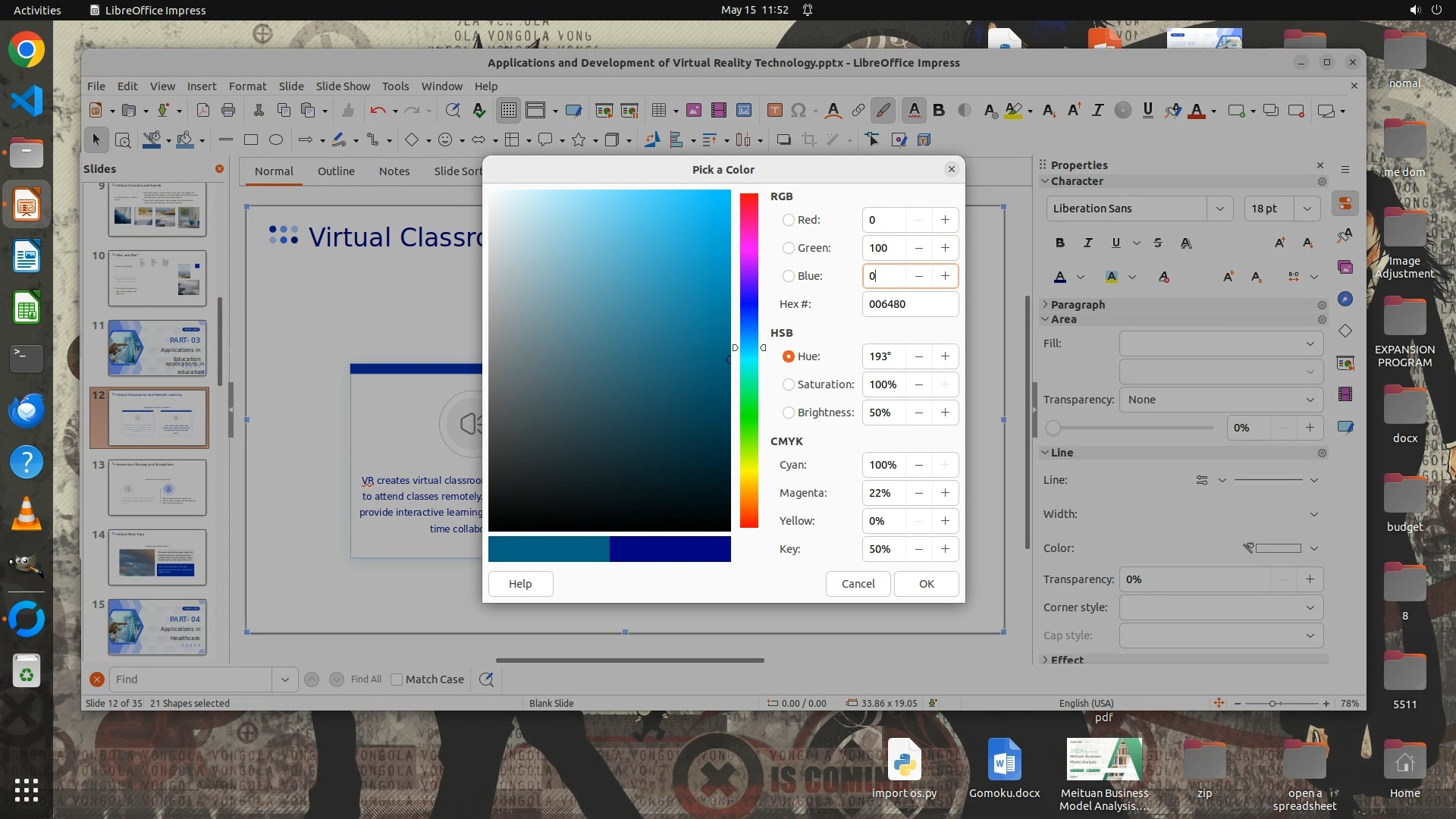This screenshot has width=1456, height=819.
Task: Enable the Match Case checkbox
Action: pyautogui.click(x=397, y=679)
